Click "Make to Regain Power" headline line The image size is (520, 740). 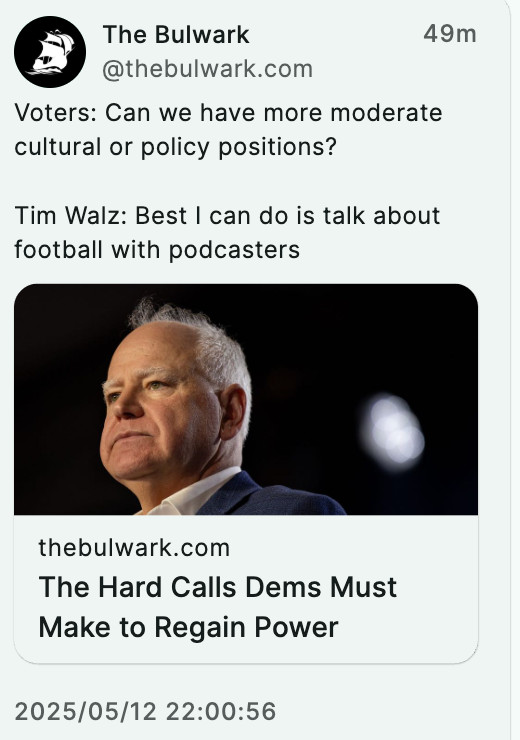click(x=188, y=628)
